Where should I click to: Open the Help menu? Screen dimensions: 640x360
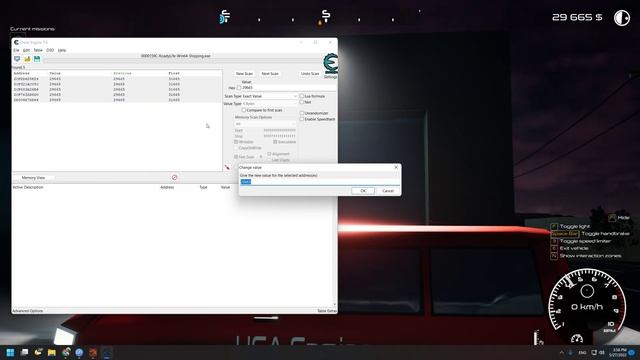click(x=62, y=50)
